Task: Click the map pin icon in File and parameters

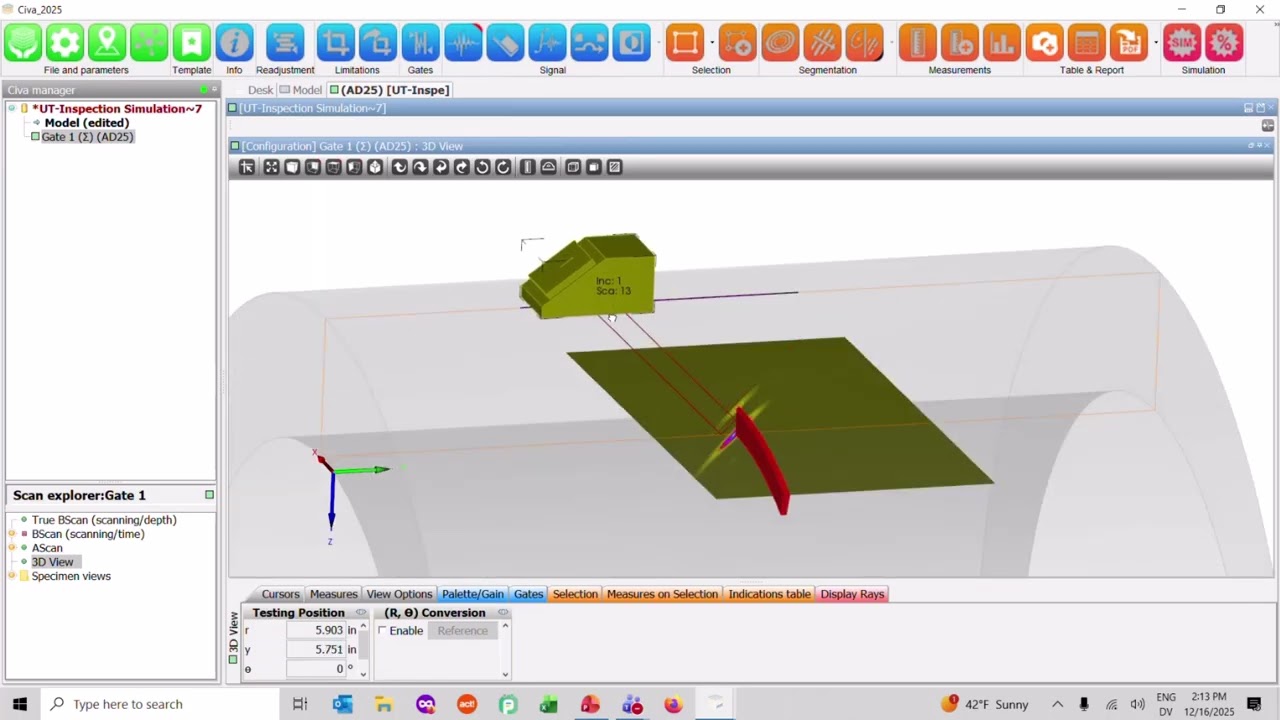Action: tap(107, 43)
